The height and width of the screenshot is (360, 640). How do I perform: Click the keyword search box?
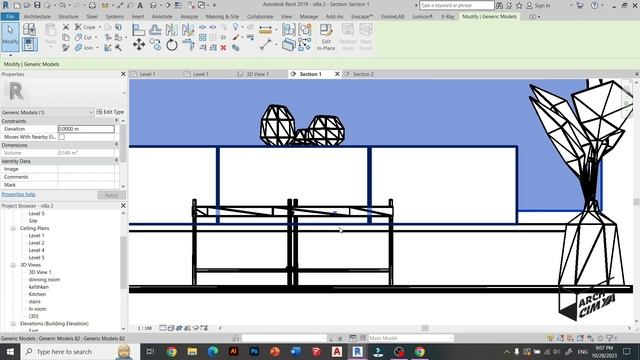click(x=457, y=5)
